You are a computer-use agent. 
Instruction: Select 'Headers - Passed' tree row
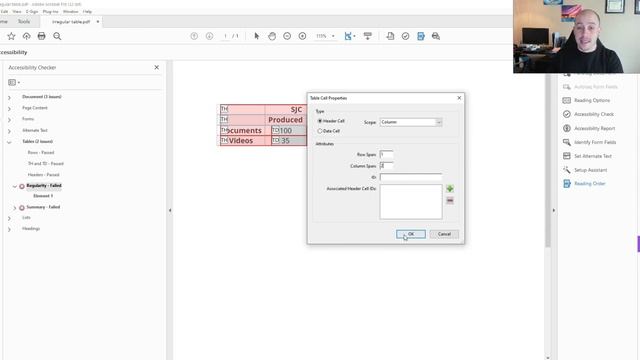click(x=43, y=175)
